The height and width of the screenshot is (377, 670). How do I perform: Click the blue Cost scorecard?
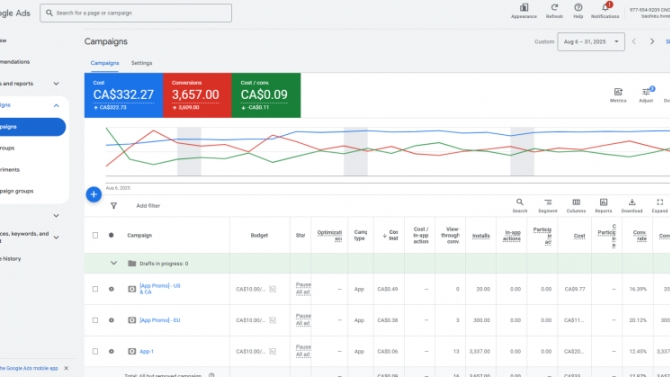click(x=123, y=95)
